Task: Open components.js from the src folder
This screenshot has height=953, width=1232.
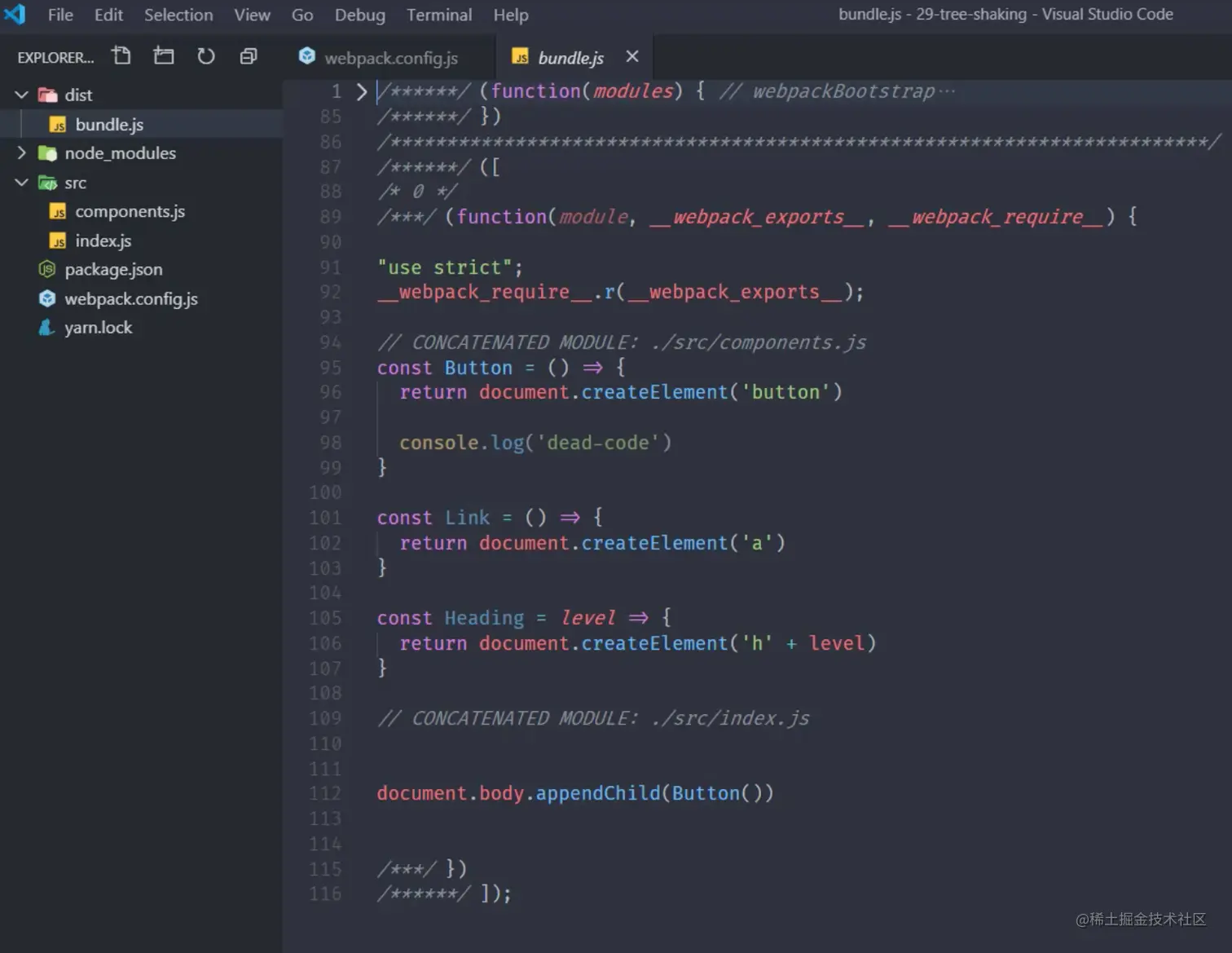Action: tap(142, 212)
